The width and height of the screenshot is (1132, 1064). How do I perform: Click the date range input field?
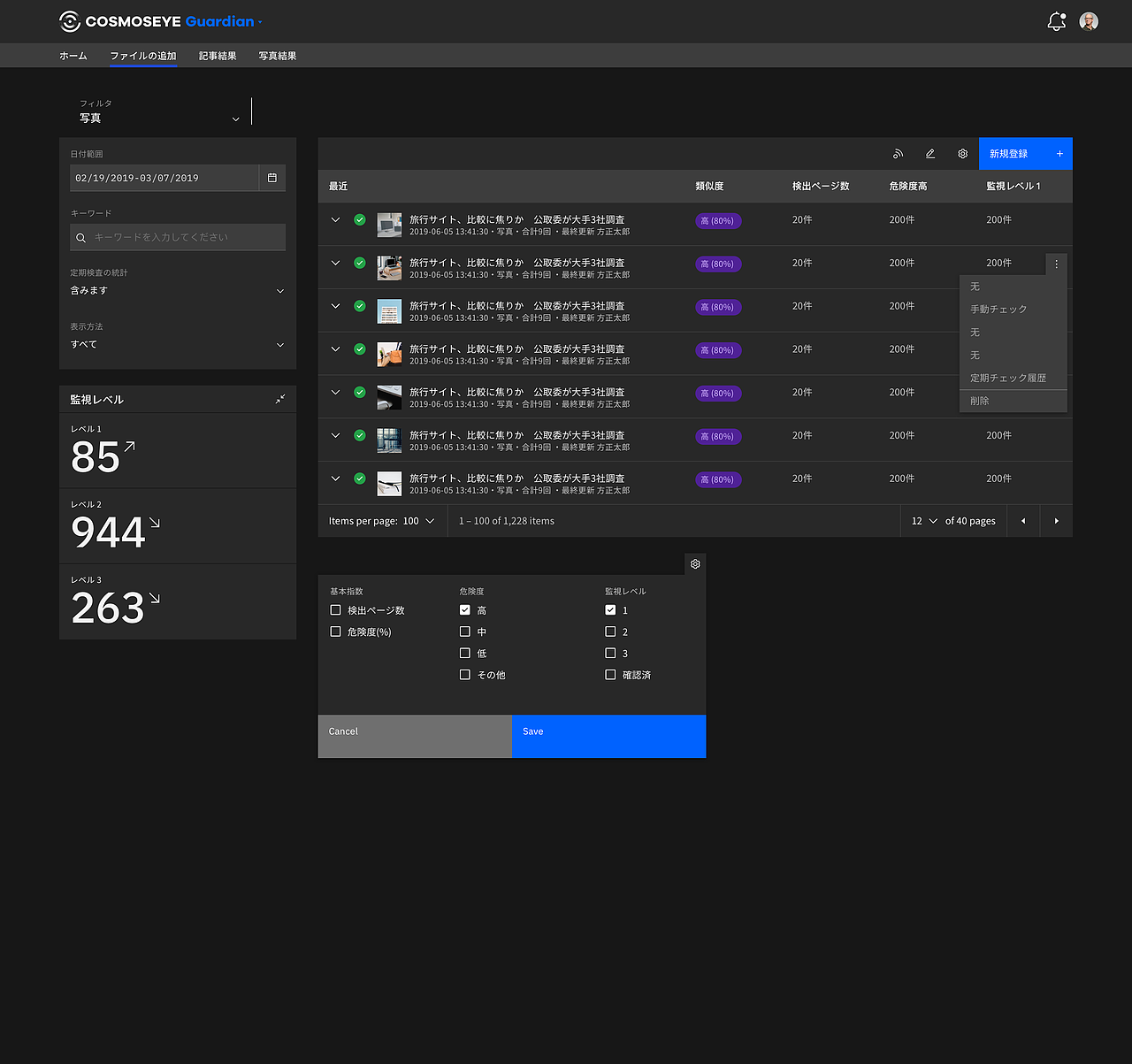[164, 178]
